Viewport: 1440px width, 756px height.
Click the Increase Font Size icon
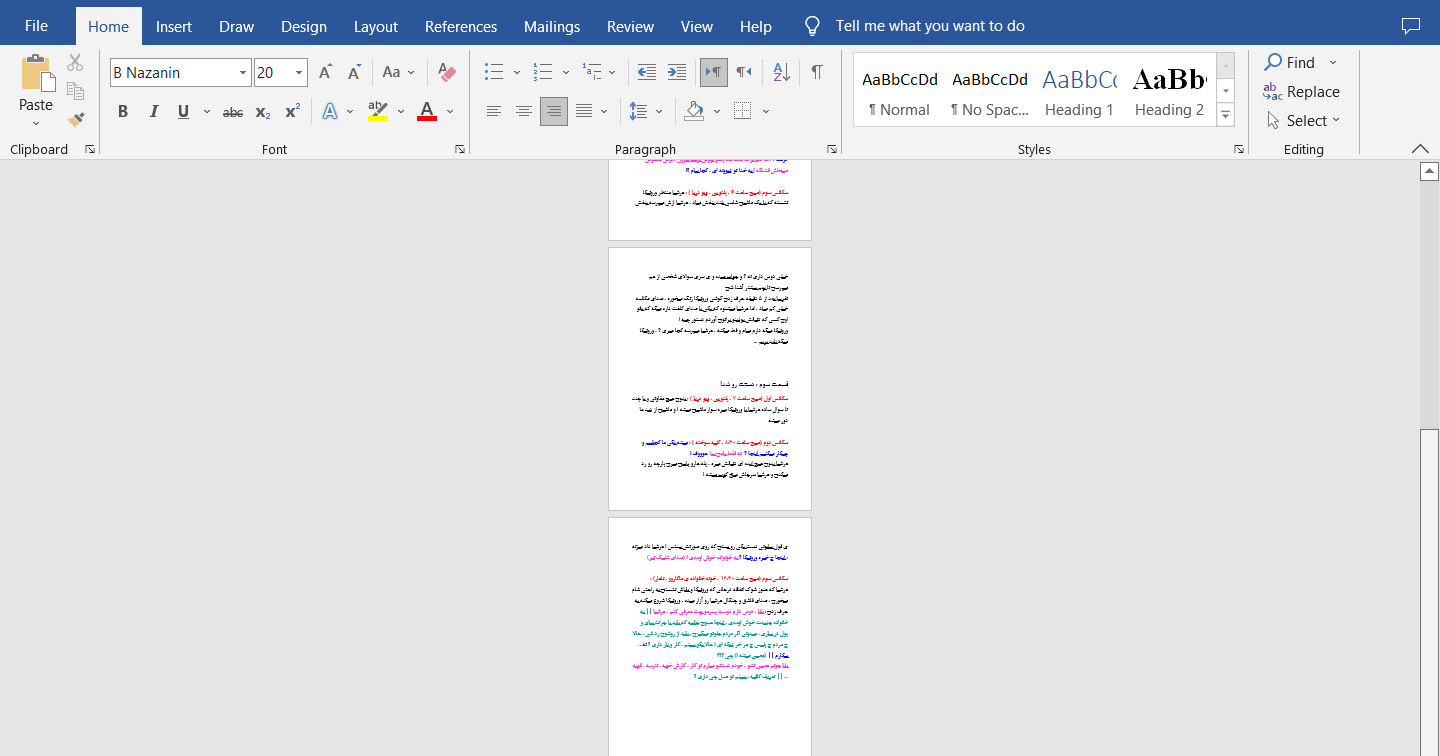pyautogui.click(x=325, y=72)
